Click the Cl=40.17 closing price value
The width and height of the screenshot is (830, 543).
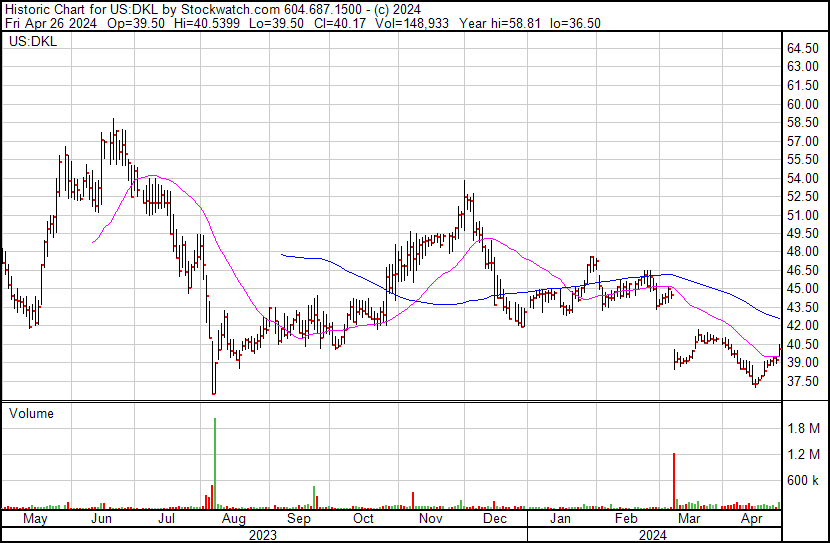click(339, 23)
